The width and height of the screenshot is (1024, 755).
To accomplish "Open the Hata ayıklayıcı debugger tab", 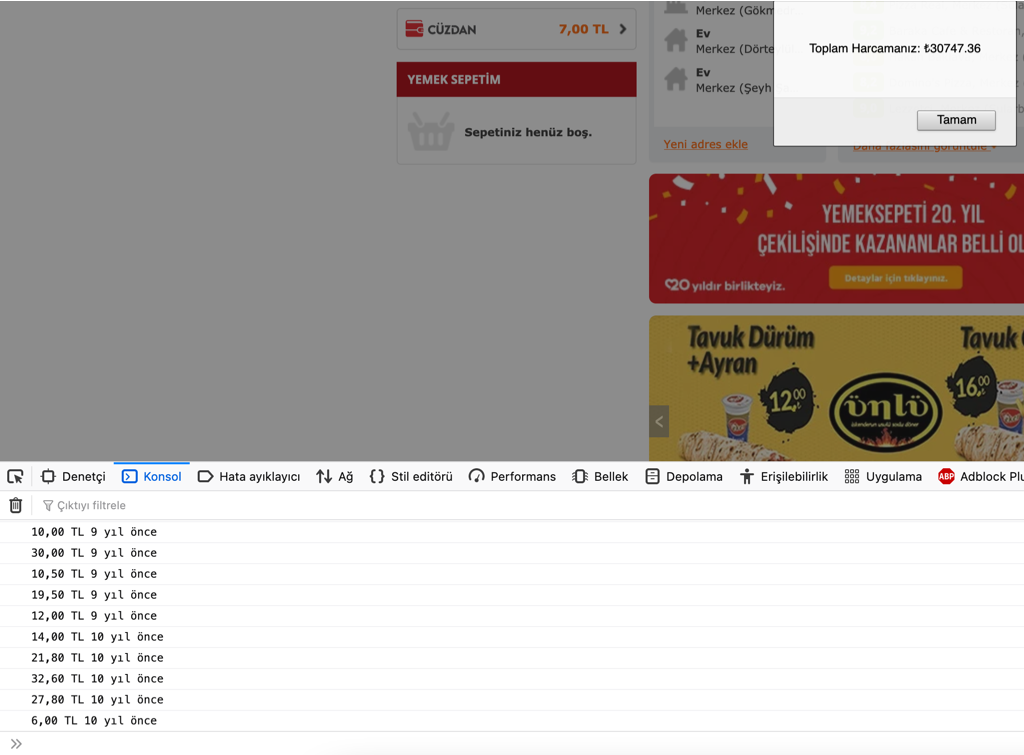I will coord(249,477).
